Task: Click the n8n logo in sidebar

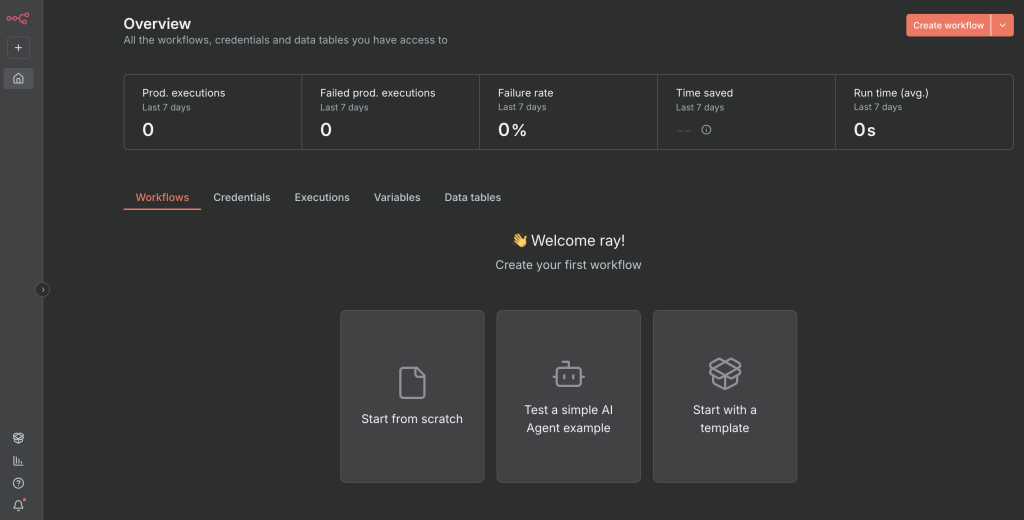Action: [x=18, y=17]
